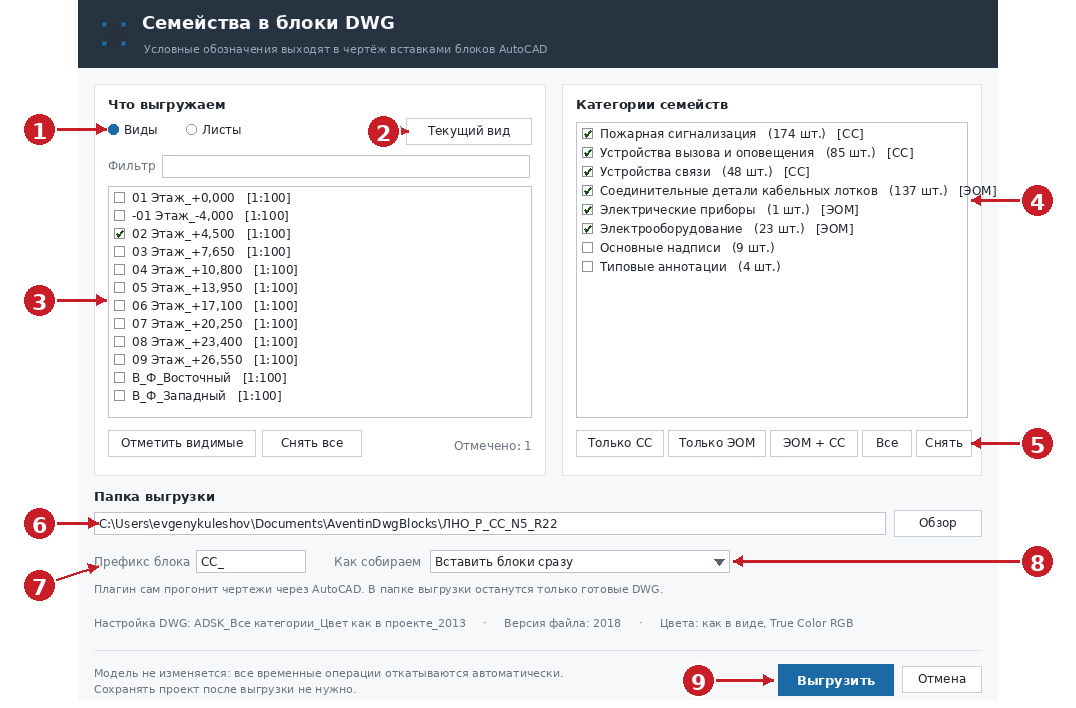Check the 01 Этаж_+0,000 view checkbox
Image resolution: width=1076 pixels, height=708 pixels.
119,198
